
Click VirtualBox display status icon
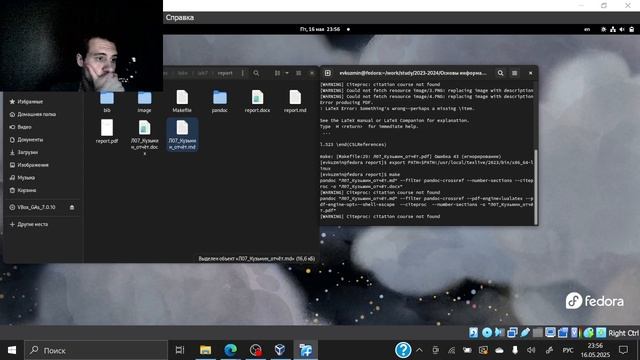(x=550, y=333)
